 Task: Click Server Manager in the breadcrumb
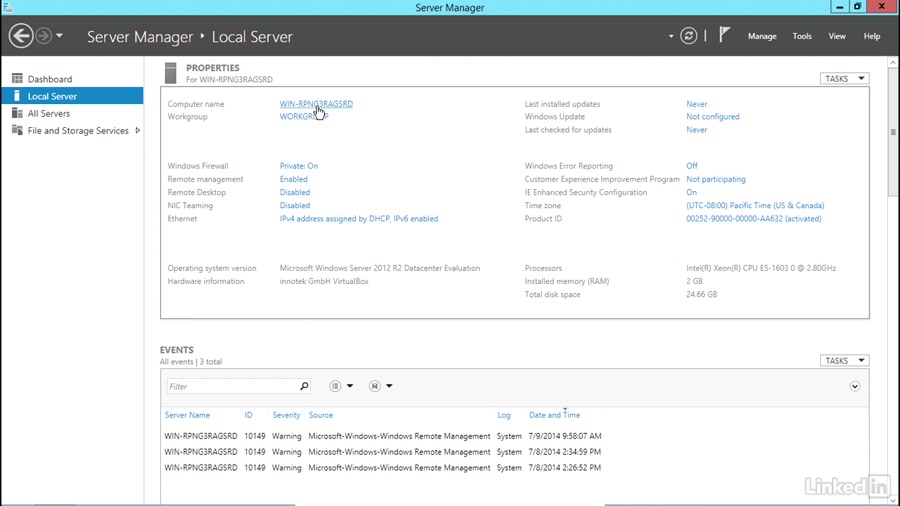(140, 37)
